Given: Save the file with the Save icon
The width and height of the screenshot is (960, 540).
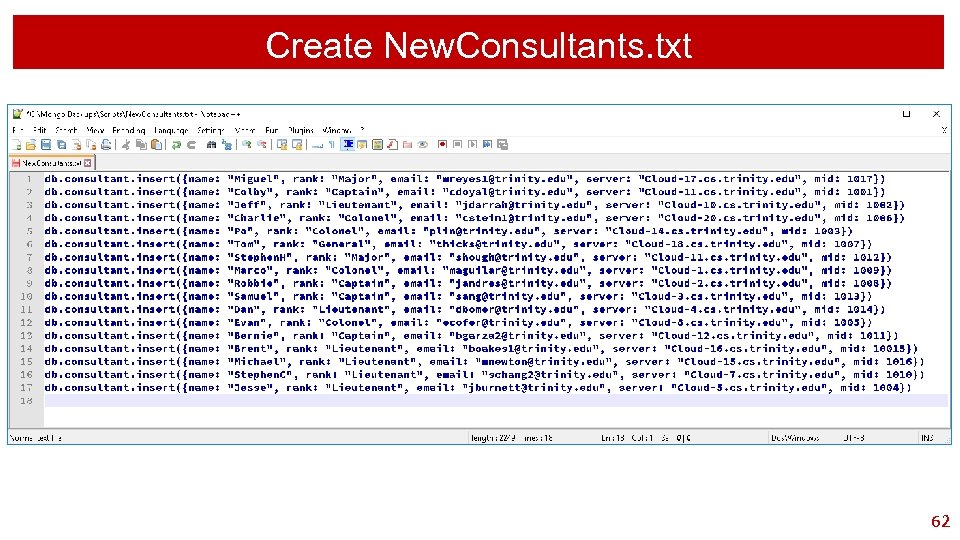Looking at the screenshot, I should [x=46, y=144].
